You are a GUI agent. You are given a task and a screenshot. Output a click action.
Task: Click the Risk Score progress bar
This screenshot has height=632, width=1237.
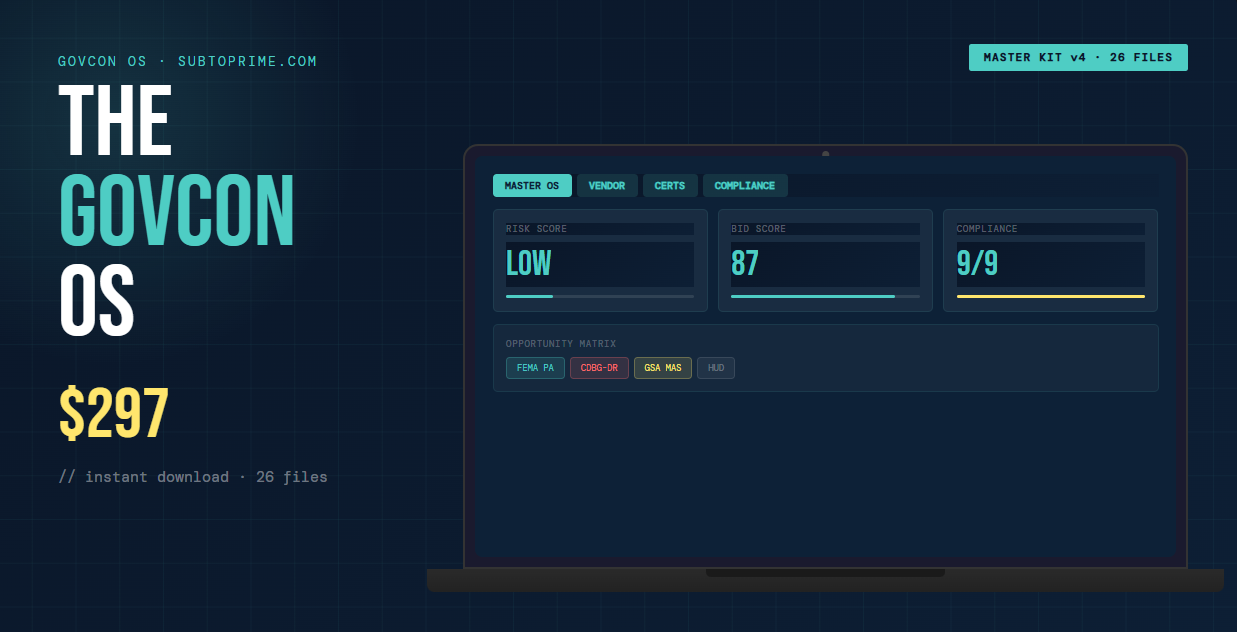(599, 296)
